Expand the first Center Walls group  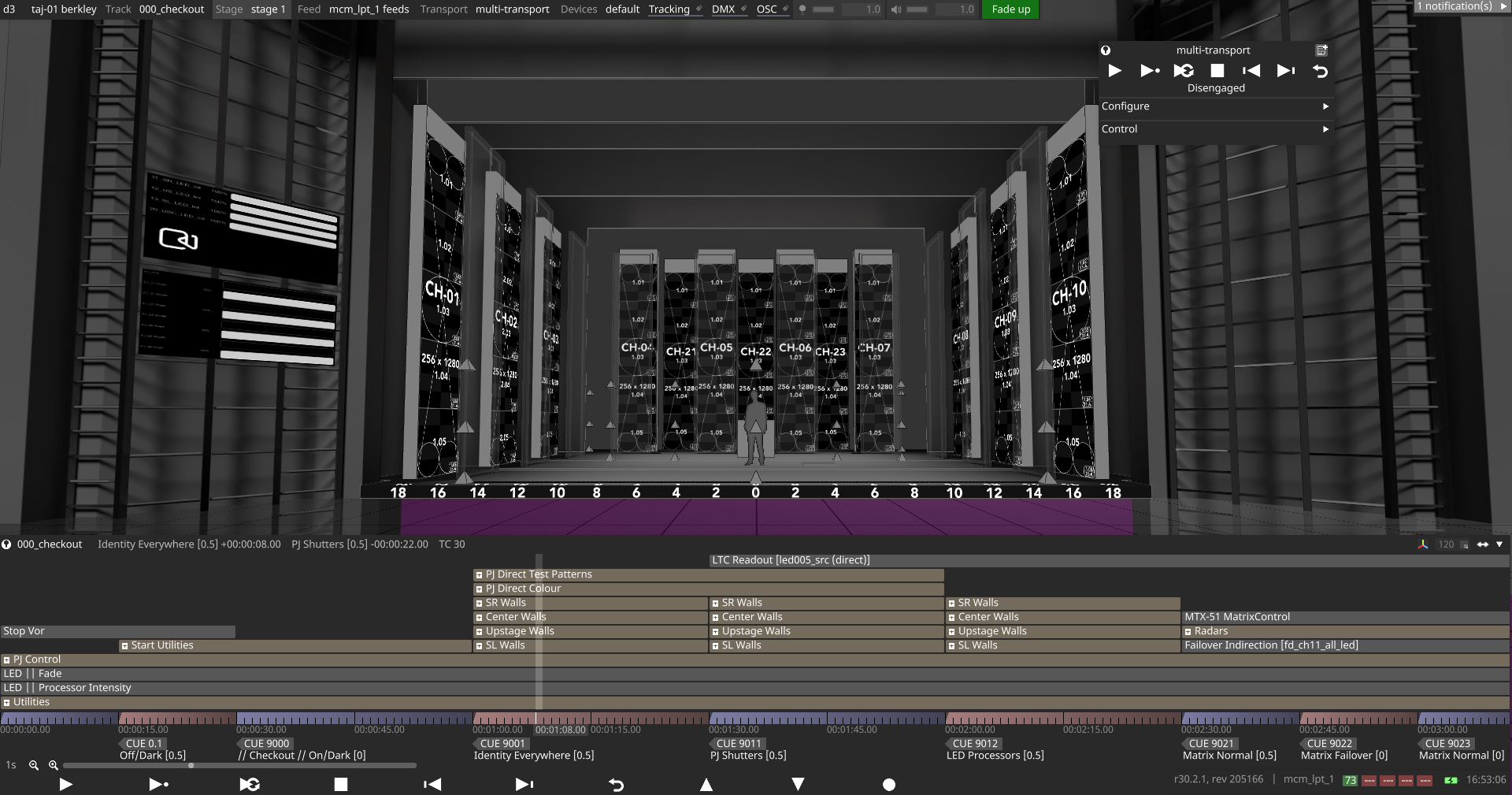click(479, 618)
